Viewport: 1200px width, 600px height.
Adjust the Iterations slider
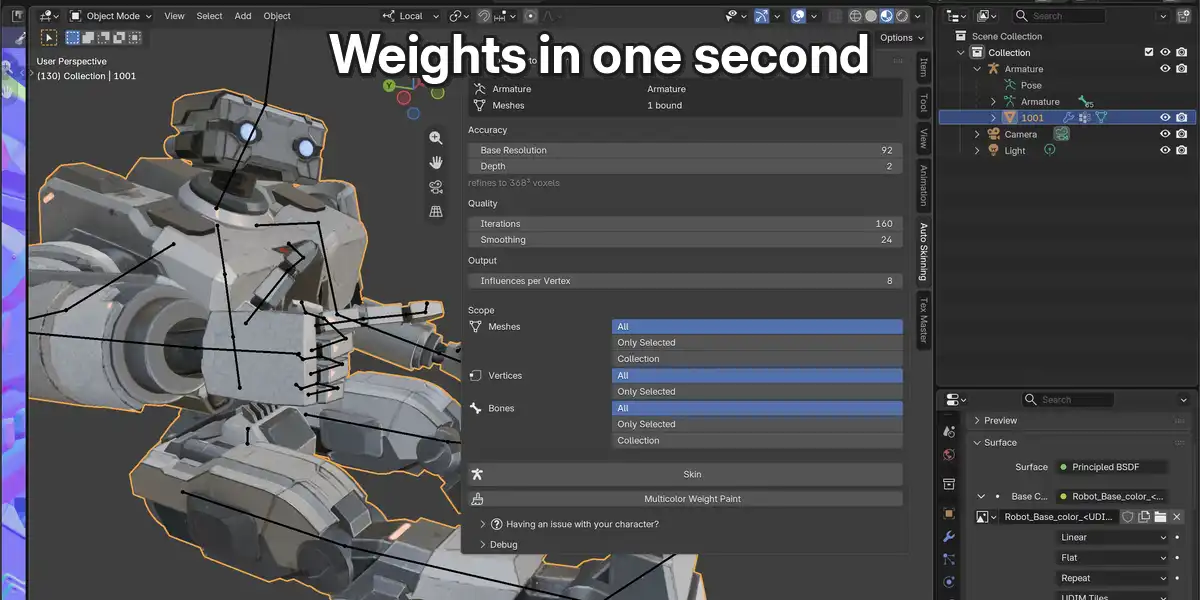point(685,224)
